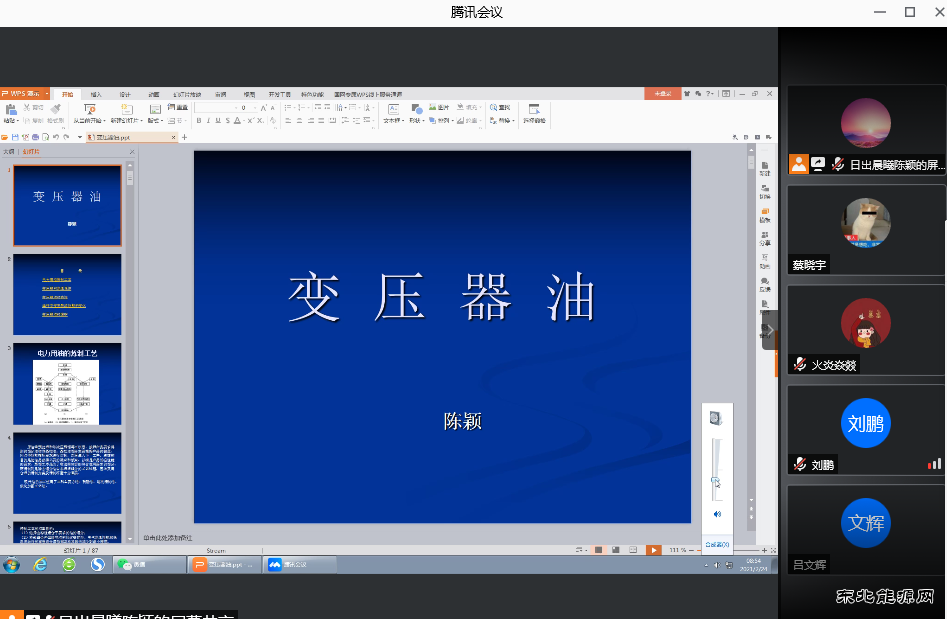Toggle muted microphone icon for 火炎焱燚
The width and height of the screenshot is (947, 619).
pos(800,365)
